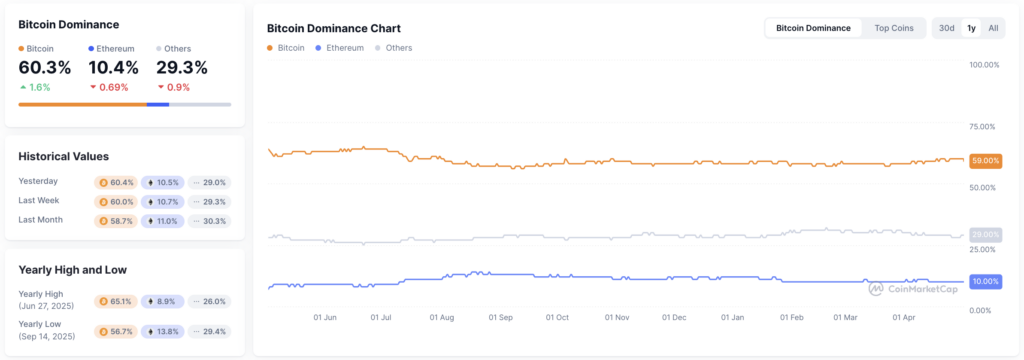Click the 01 Apr x-axis label
This screenshot has height=360, width=1024.
pos(904,318)
